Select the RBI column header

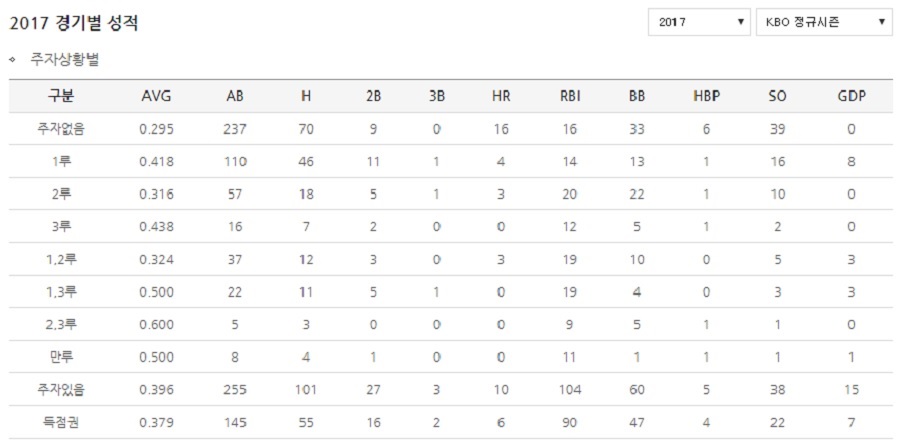[570, 96]
